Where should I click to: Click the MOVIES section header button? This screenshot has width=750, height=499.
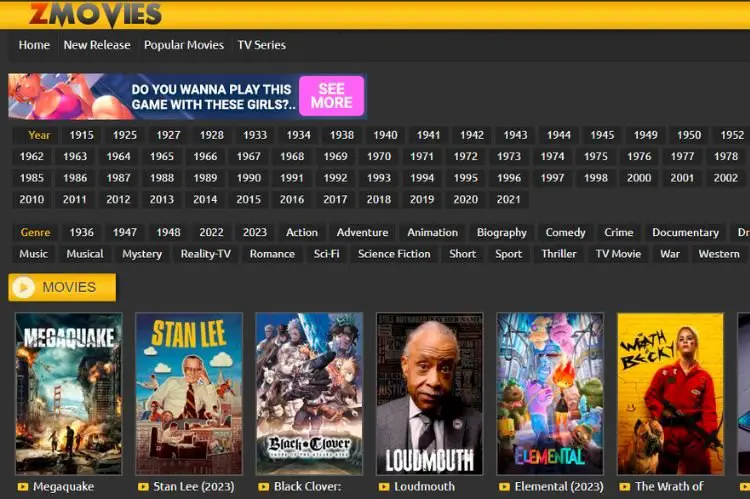click(62, 288)
